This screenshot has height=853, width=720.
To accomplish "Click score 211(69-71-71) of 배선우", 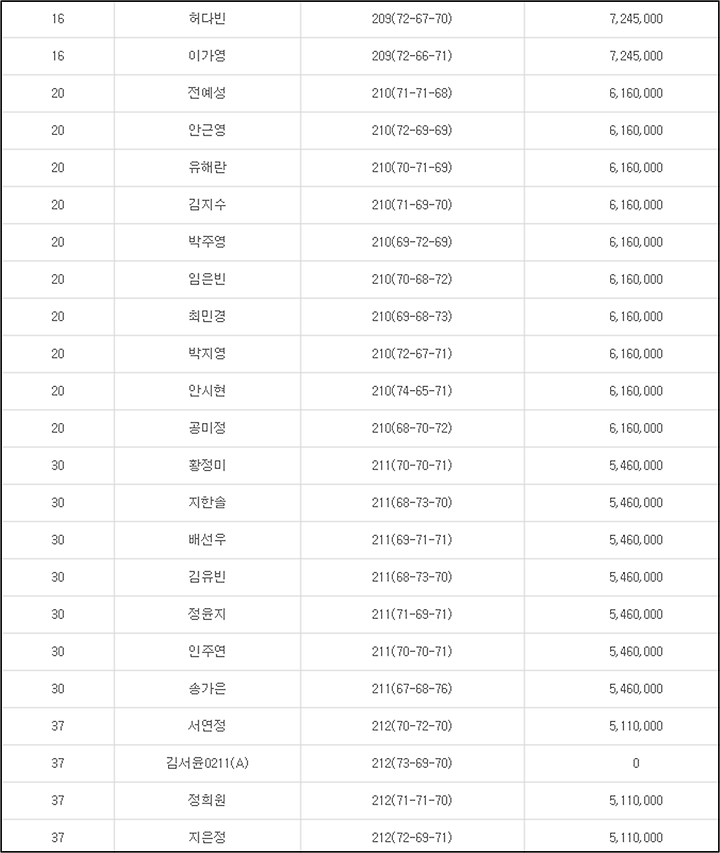I will pyautogui.click(x=412, y=540).
